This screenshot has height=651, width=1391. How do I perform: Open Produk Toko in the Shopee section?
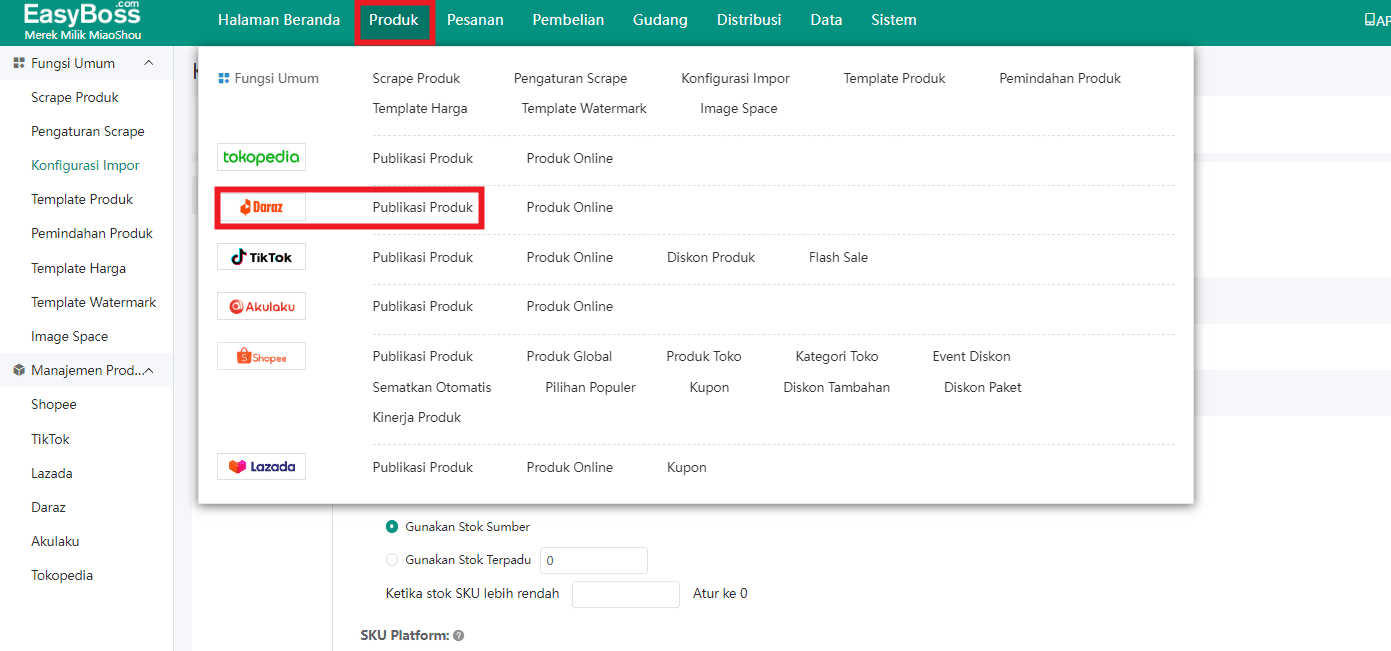tap(704, 356)
